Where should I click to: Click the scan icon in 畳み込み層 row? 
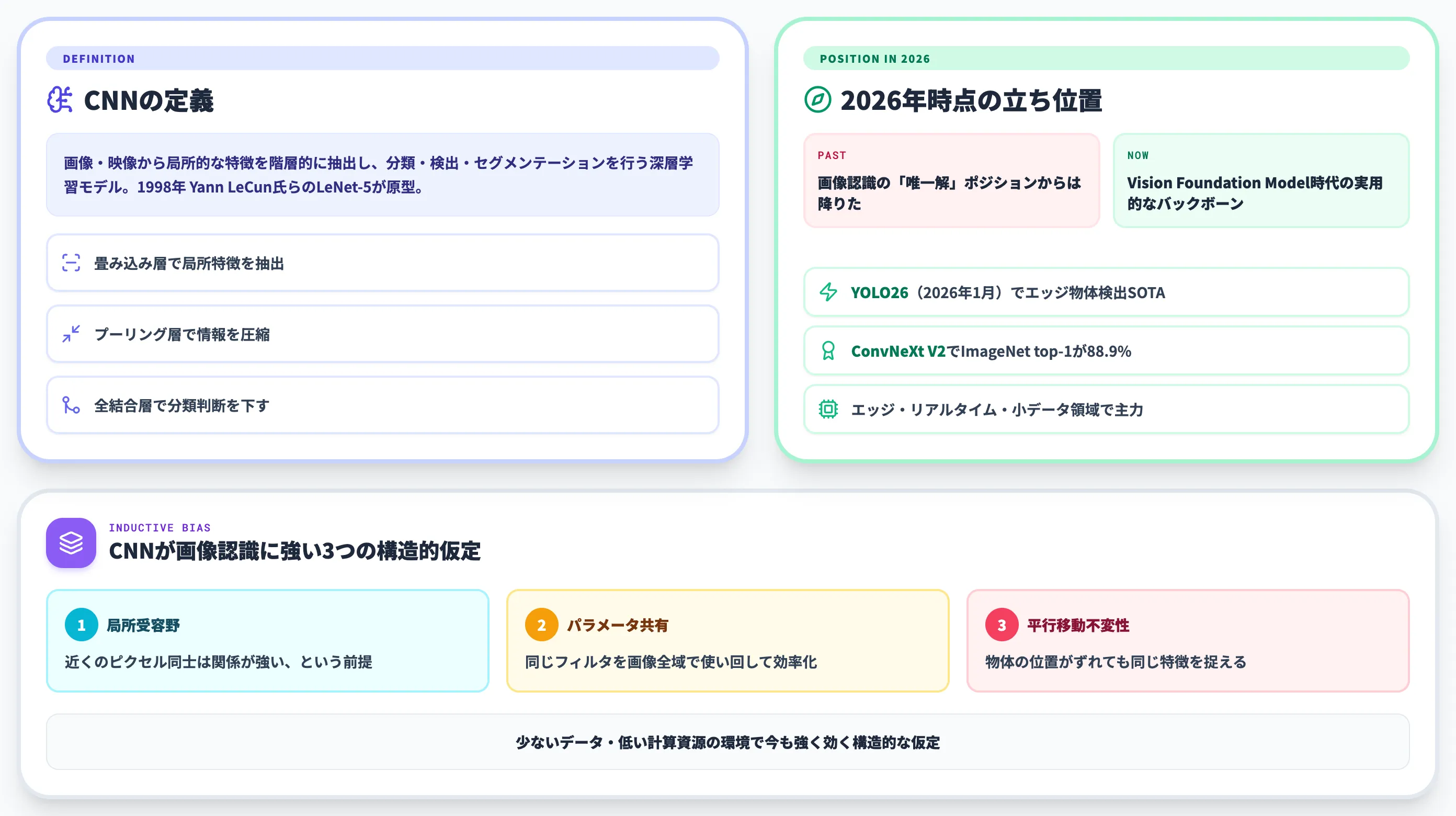pyautogui.click(x=71, y=263)
